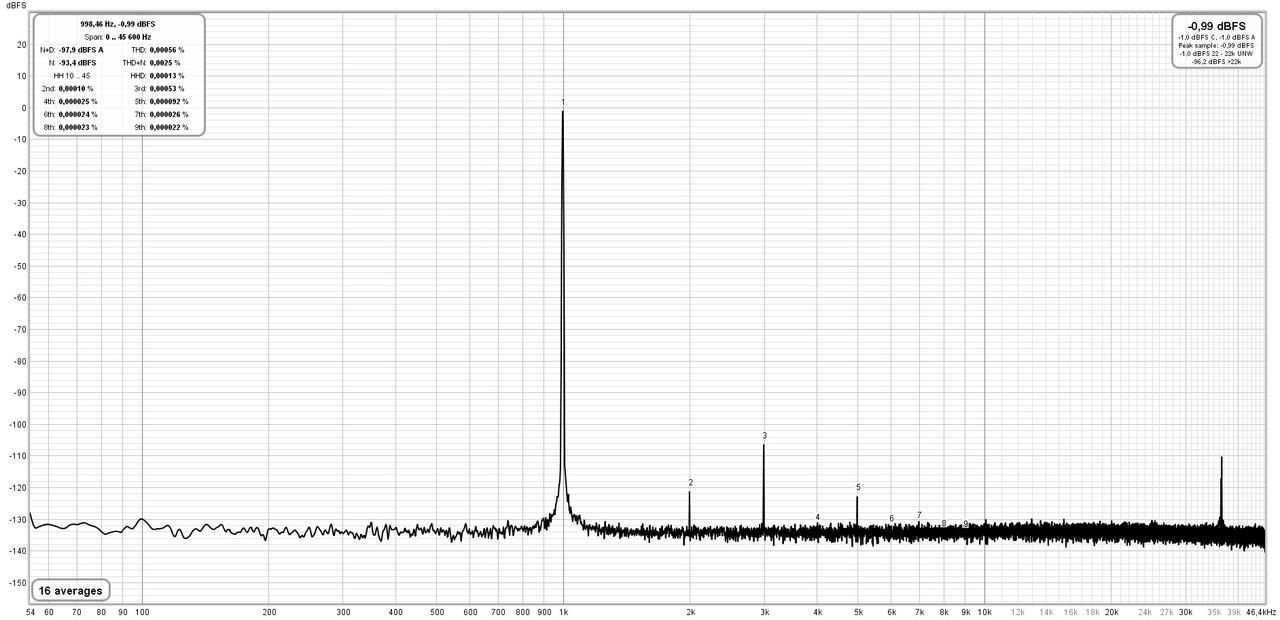This screenshot has width=1280, height=620.
Task: Click the 8th harmonic value '0,000023 %'
Action: [x=79, y=127]
